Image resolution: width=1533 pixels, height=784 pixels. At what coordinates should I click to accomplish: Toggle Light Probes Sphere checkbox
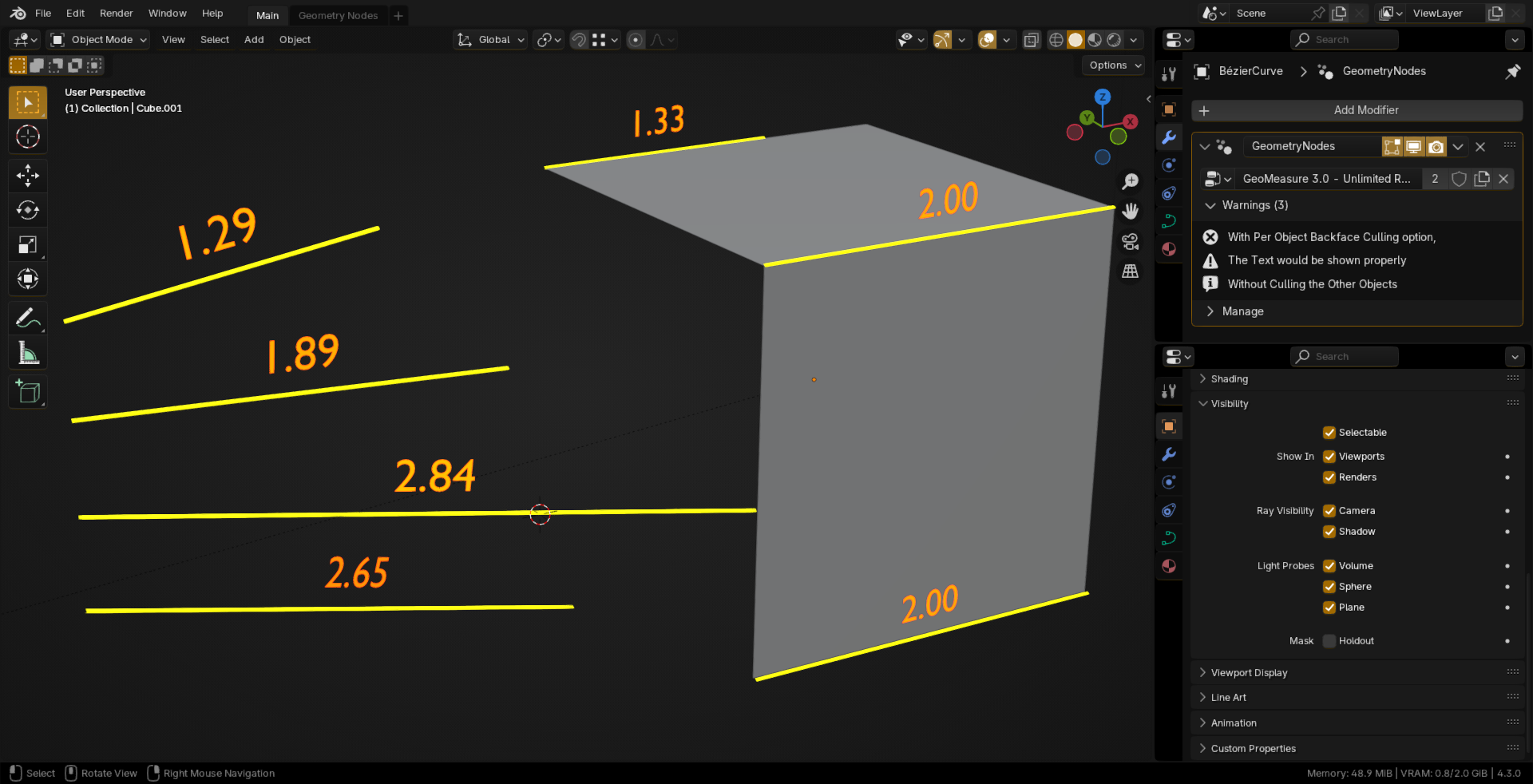(x=1329, y=587)
